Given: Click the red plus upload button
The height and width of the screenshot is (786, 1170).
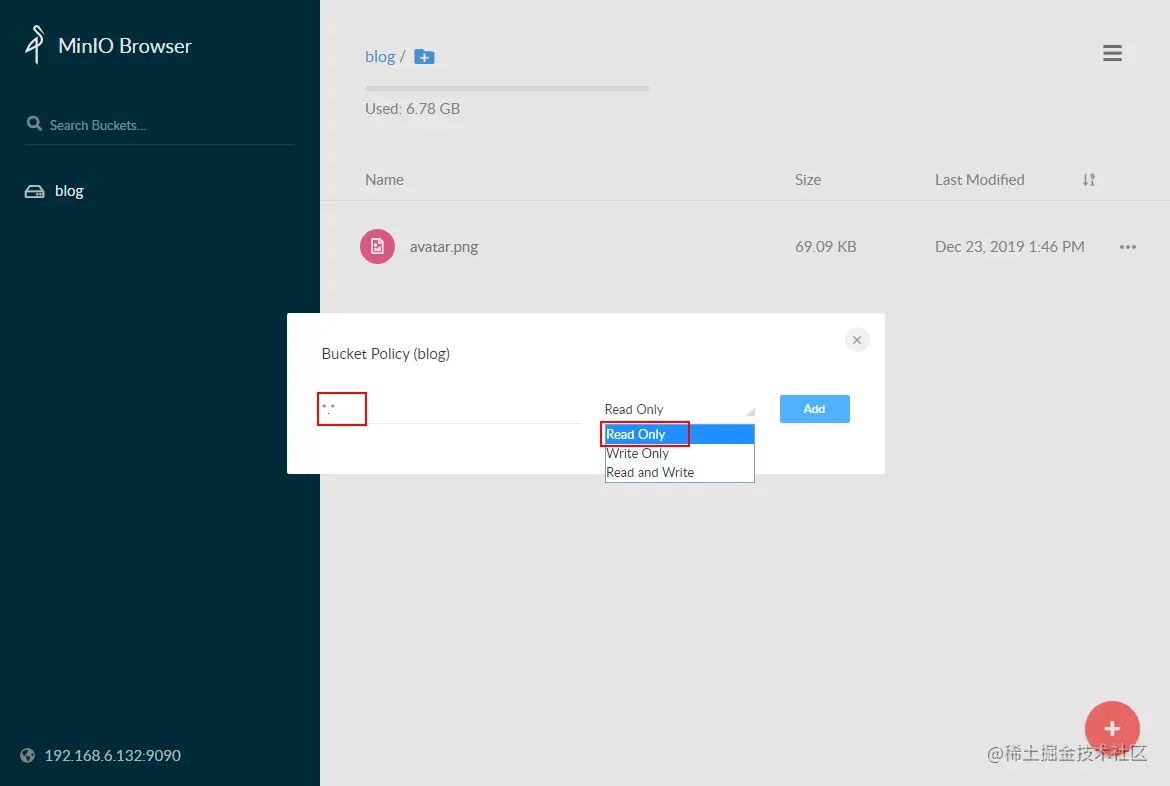Looking at the screenshot, I should [1112, 729].
